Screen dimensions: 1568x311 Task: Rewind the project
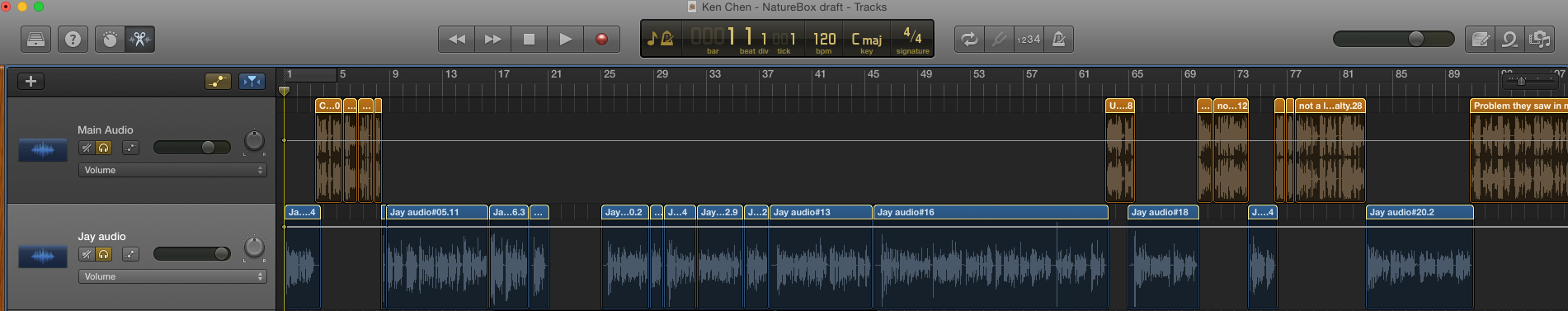point(456,39)
